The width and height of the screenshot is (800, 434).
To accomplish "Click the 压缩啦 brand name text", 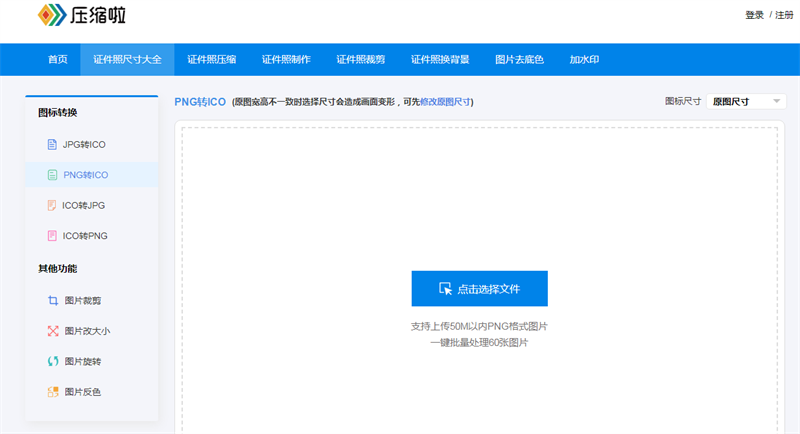I will [x=98, y=15].
